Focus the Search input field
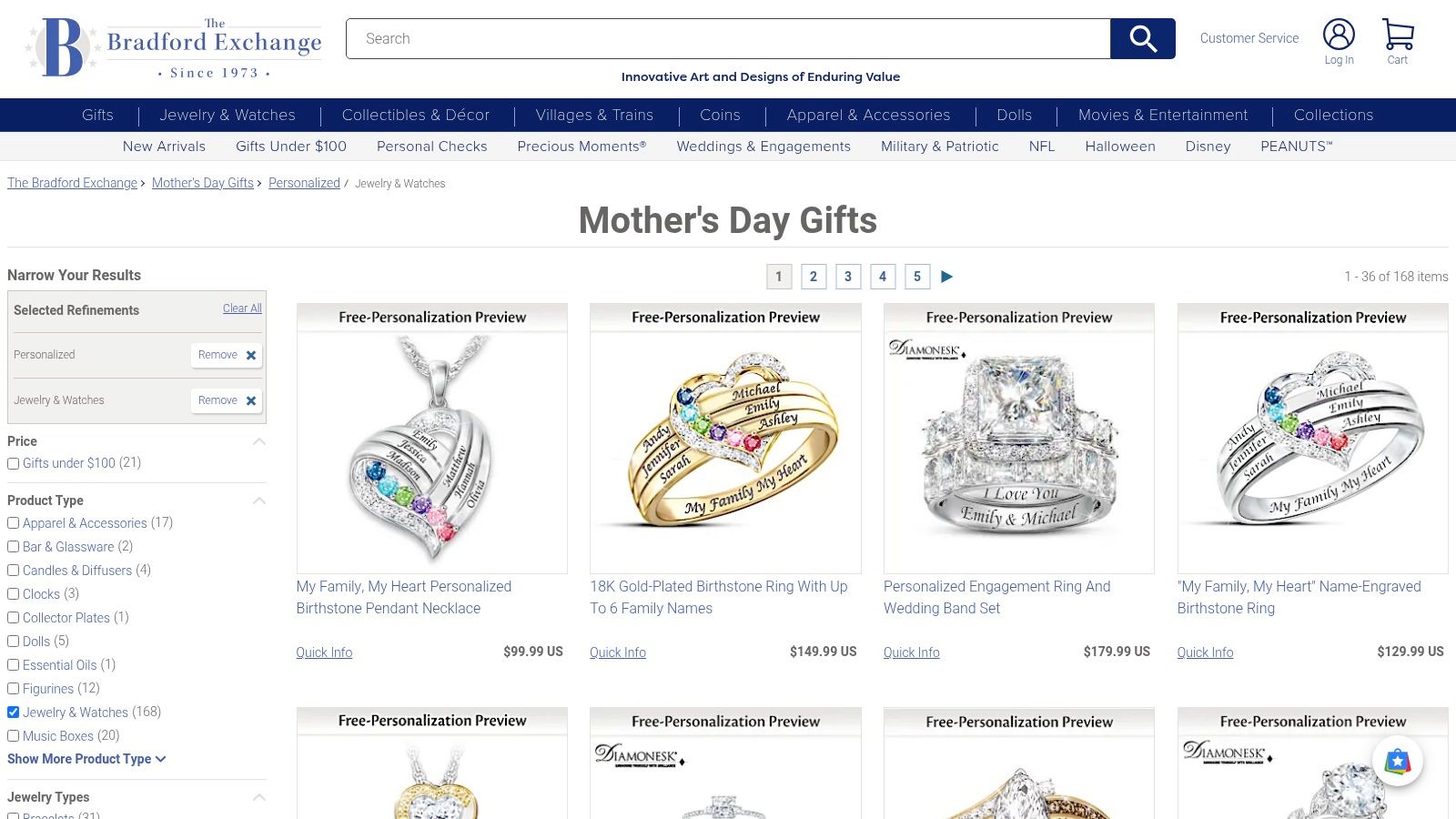The width and height of the screenshot is (1456, 819). tap(728, 38)
